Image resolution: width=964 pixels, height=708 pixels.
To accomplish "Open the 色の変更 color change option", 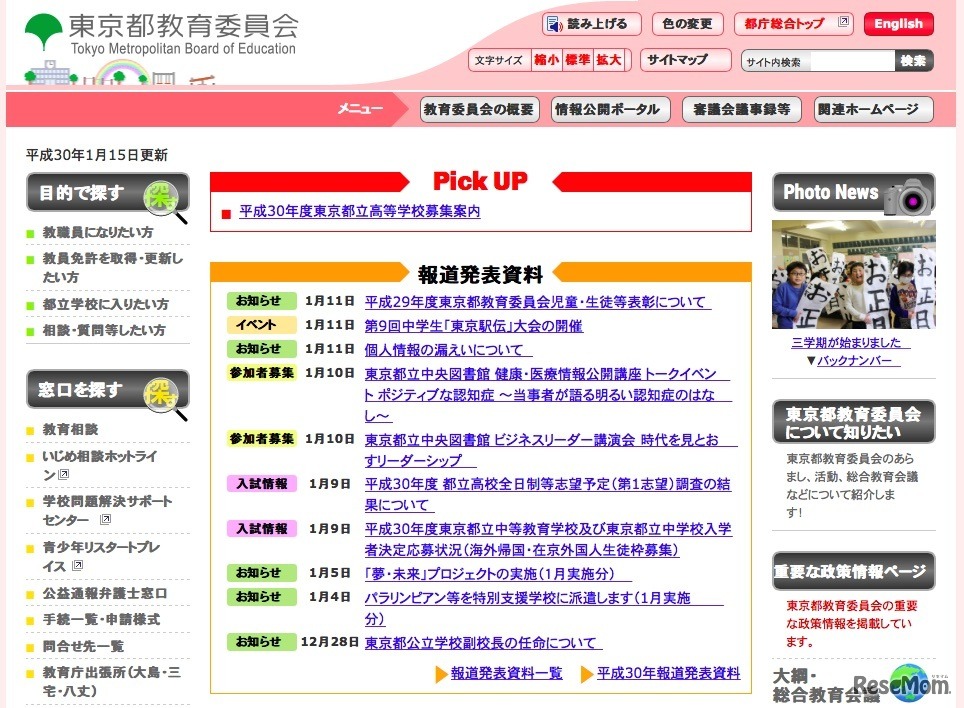I will click(687, 23).
